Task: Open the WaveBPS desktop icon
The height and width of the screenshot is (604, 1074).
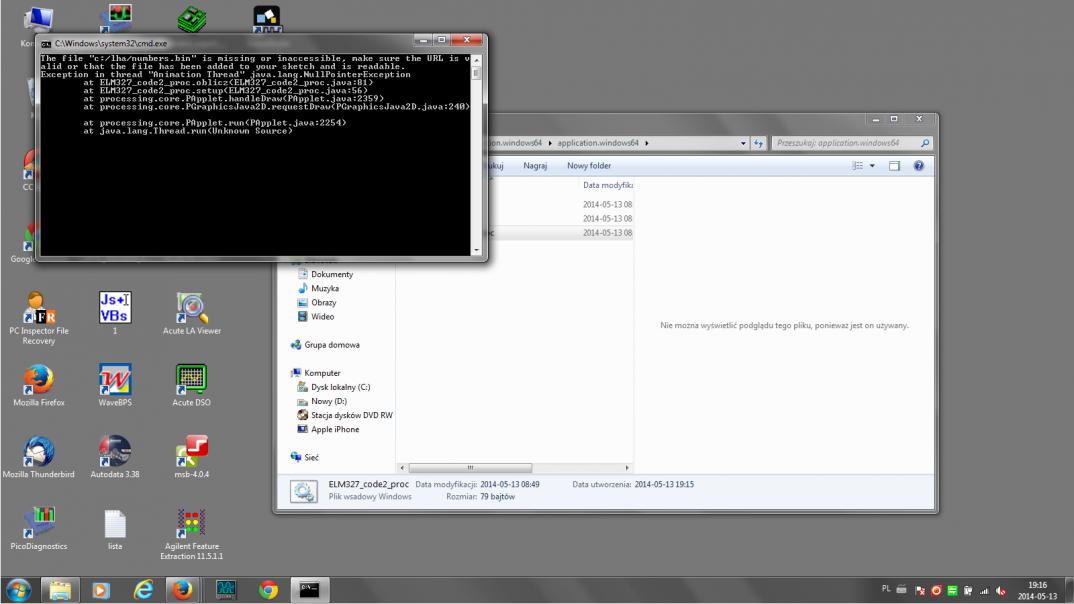Action: [115, 380]
